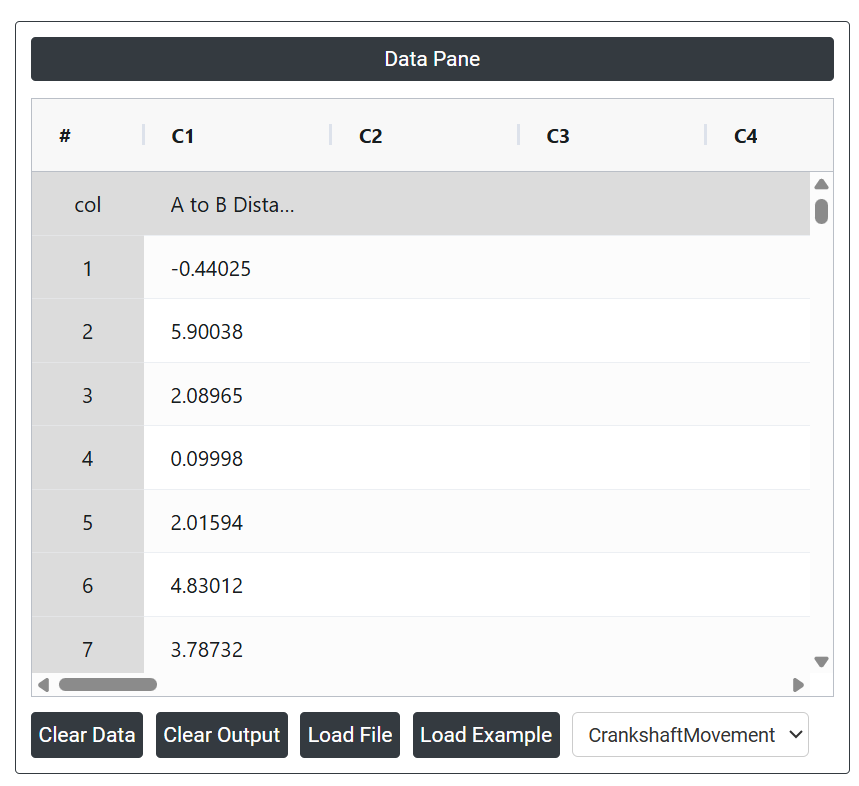Click the Data Pane title bar

432,59
